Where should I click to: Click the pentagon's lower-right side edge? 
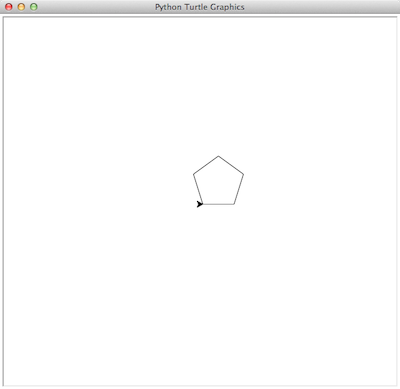pyautogui.click(x=239, y=189)
